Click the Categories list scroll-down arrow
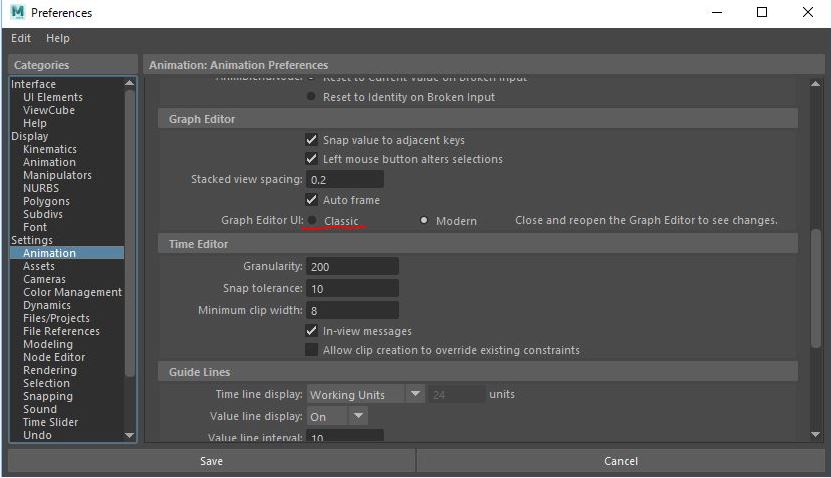The image size is (831, 478). tap(129, 435)
